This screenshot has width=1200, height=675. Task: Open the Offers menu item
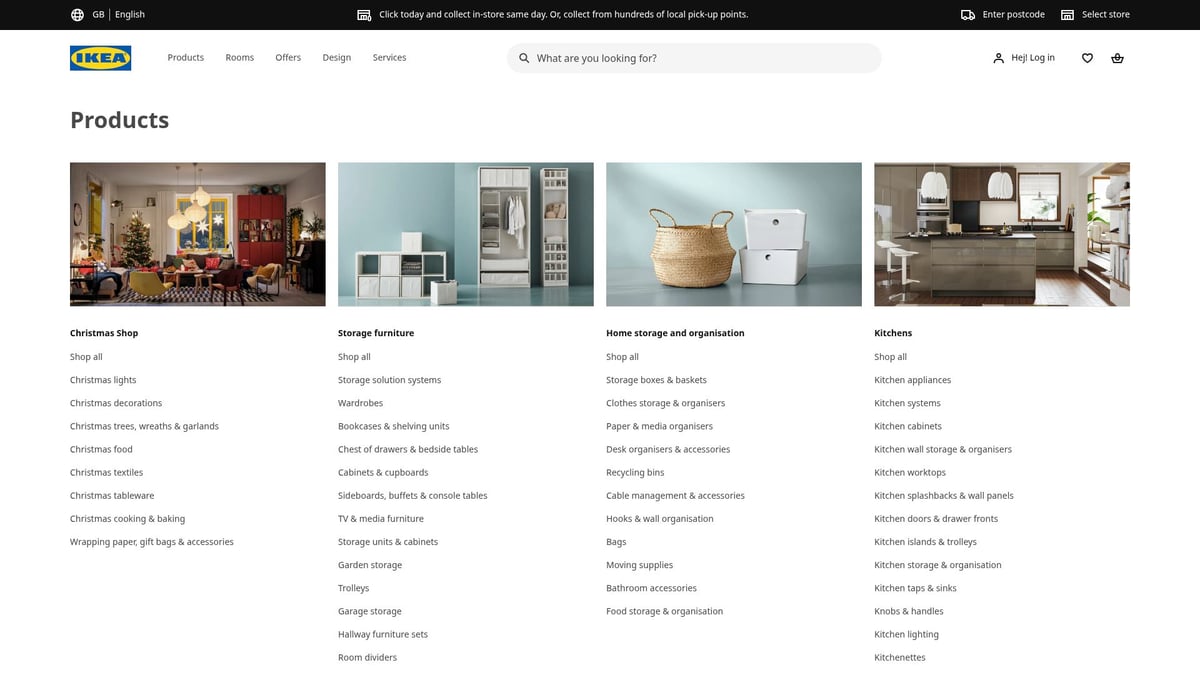coord(288,58)
